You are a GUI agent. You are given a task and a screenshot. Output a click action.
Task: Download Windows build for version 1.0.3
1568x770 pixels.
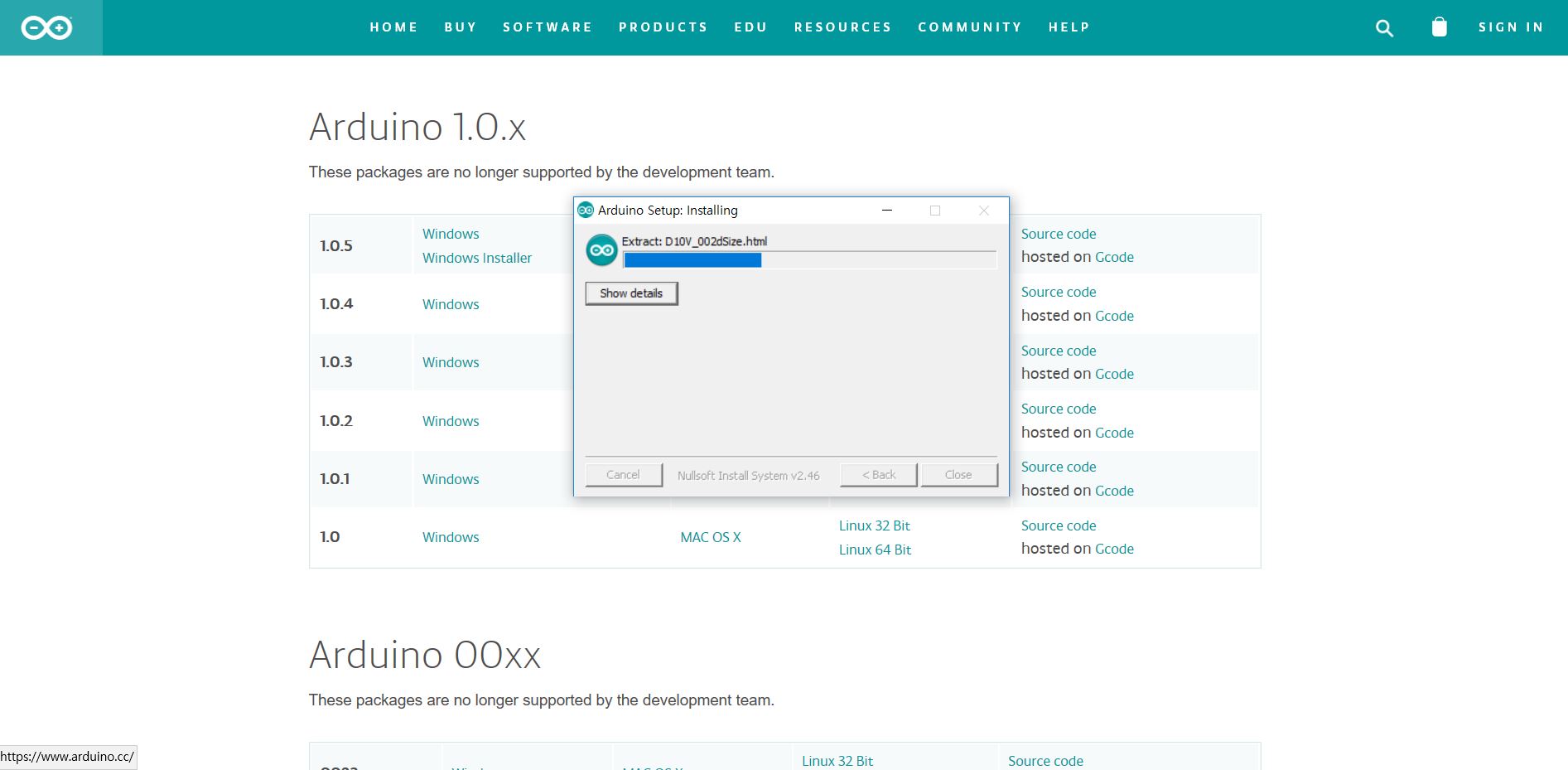(x=451, y=362)
